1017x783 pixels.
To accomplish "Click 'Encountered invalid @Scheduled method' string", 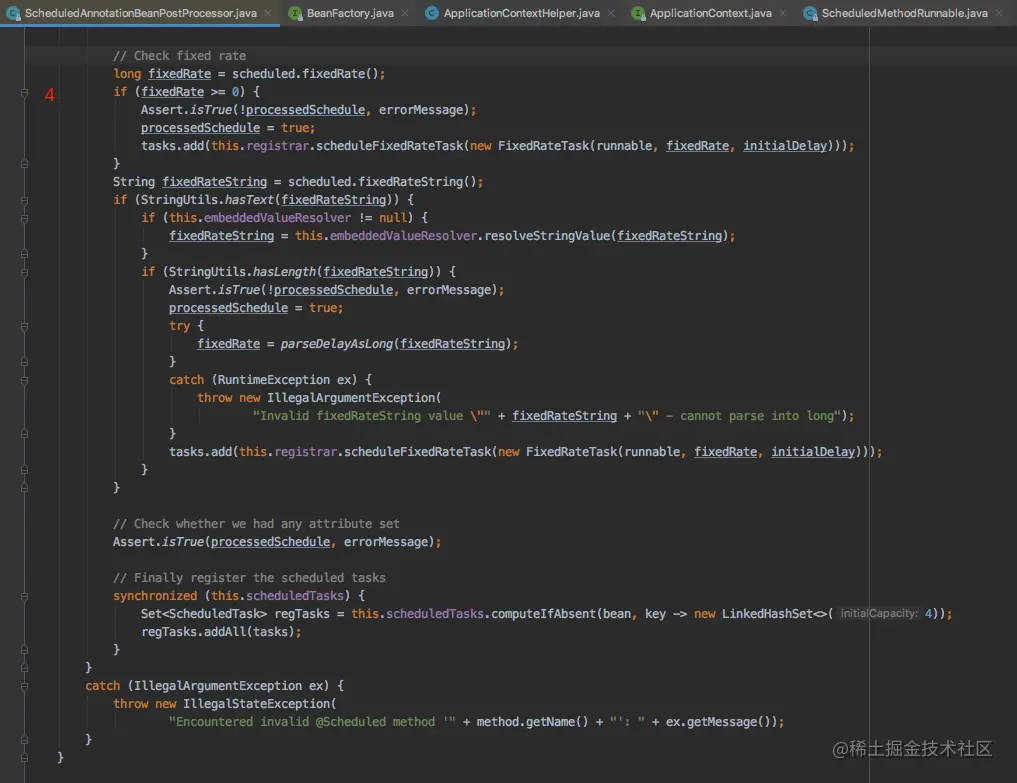I will coord(312,722).
